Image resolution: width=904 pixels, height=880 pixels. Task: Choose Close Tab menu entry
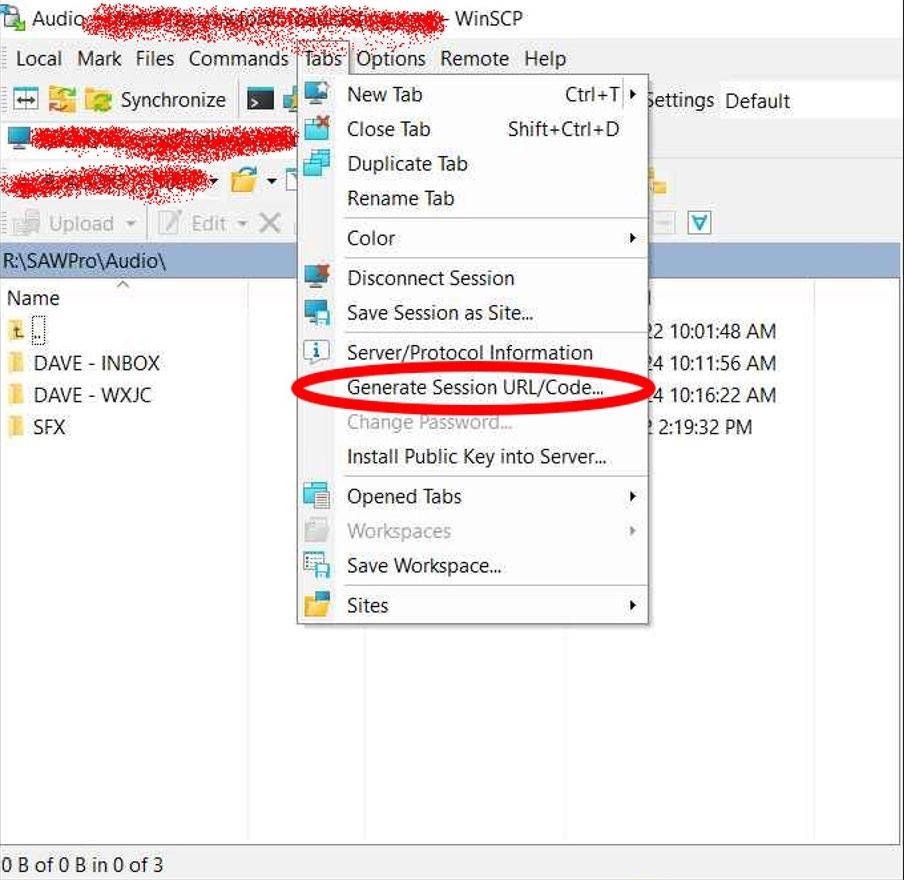point(473,129)
